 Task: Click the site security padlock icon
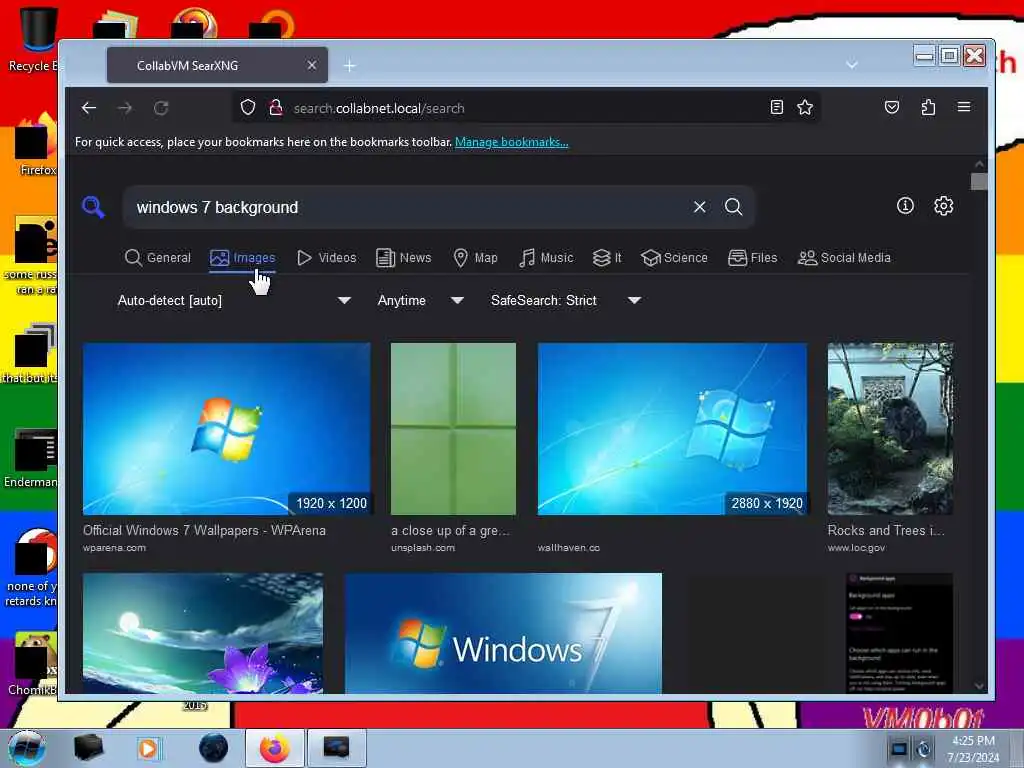(x=276, y=107)
